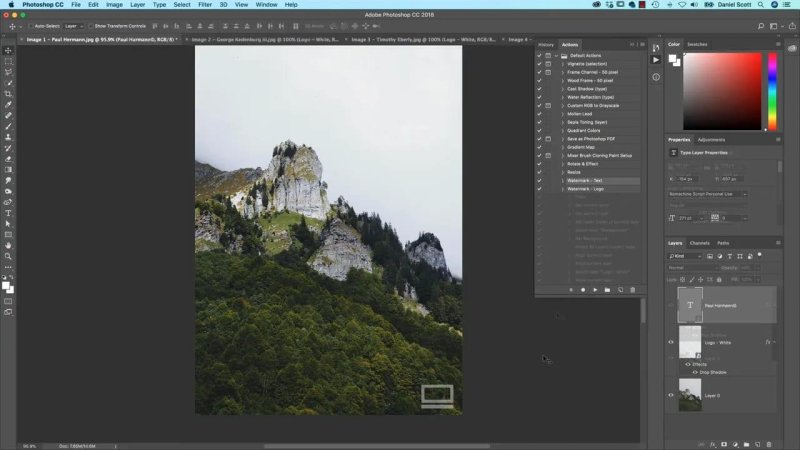This screenshot has height=450, width=800.
Task: Open the Auto-Select Layer dropdown
Action: click(x=73, y=26)
